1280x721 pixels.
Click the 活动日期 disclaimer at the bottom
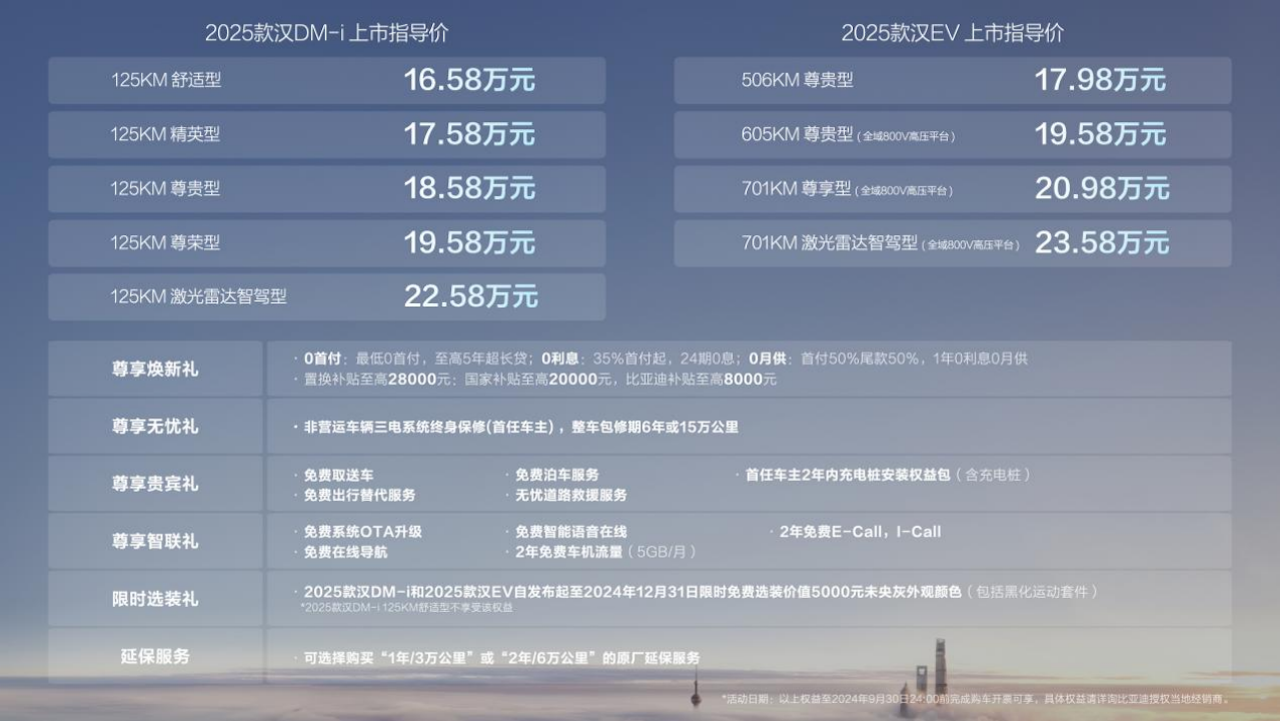pyautogui.click(x=976, y=699)
